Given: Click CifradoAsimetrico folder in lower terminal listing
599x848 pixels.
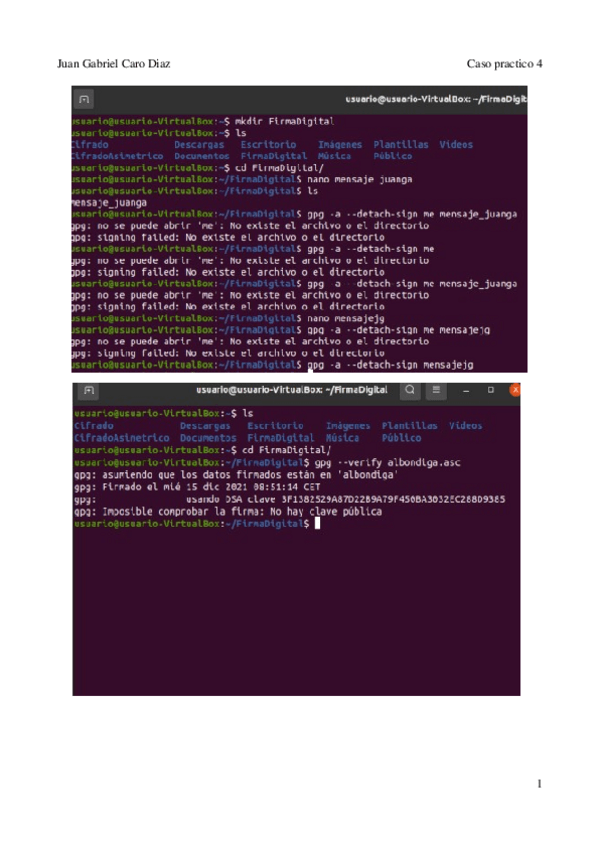Looking at the screenshot, I should coord(122,438).
